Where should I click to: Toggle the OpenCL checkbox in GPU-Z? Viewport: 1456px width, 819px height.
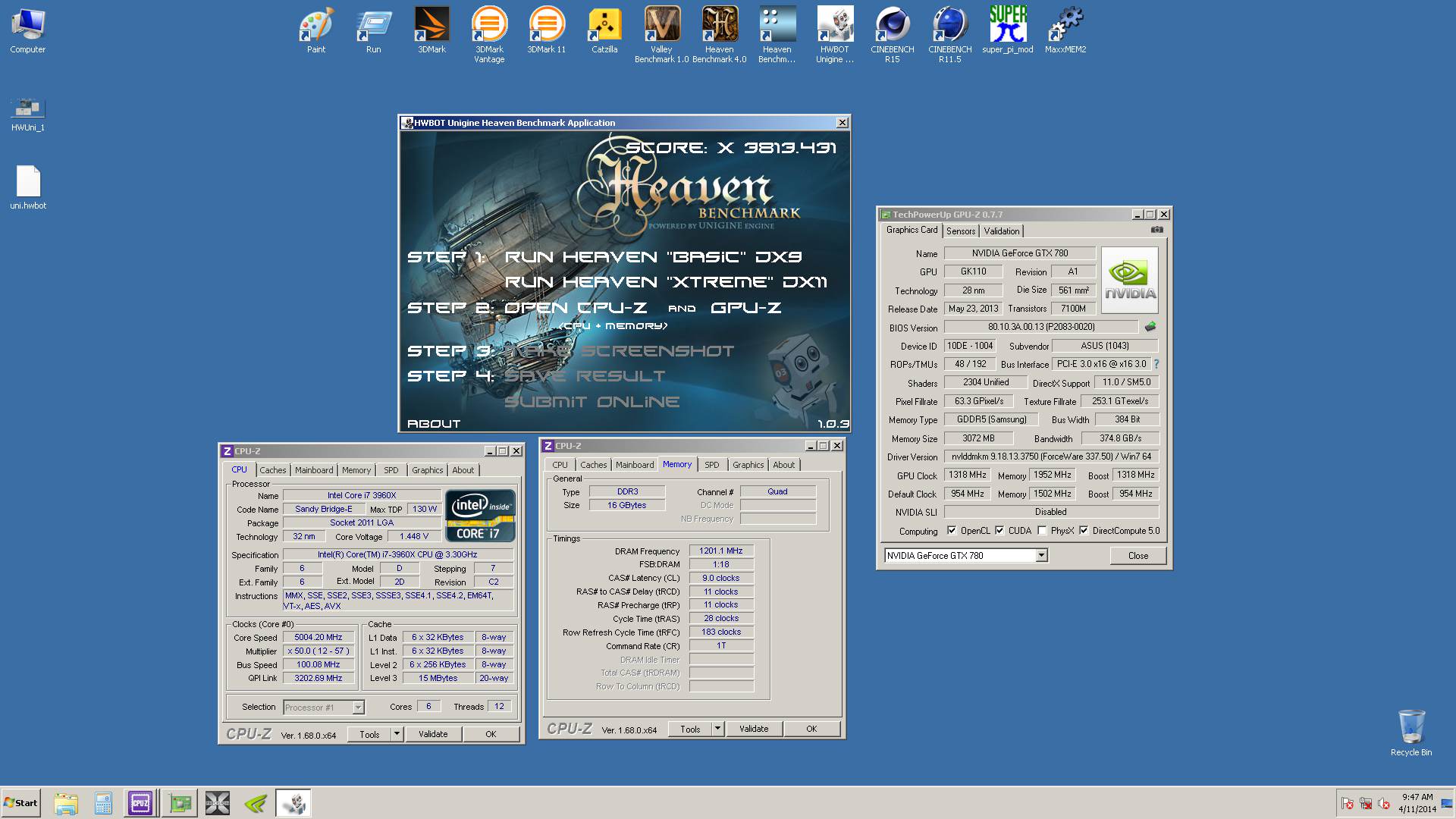click(952, 531)
